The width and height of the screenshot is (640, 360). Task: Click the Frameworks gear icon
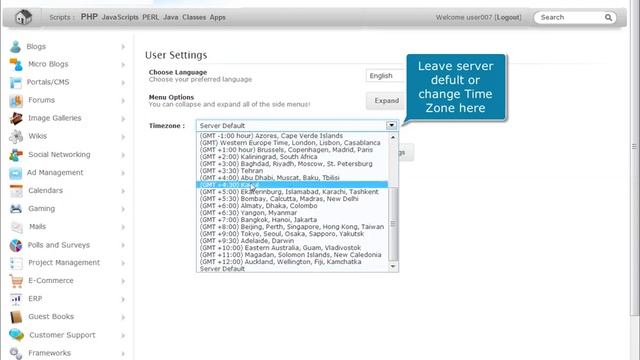click(16, 353)
